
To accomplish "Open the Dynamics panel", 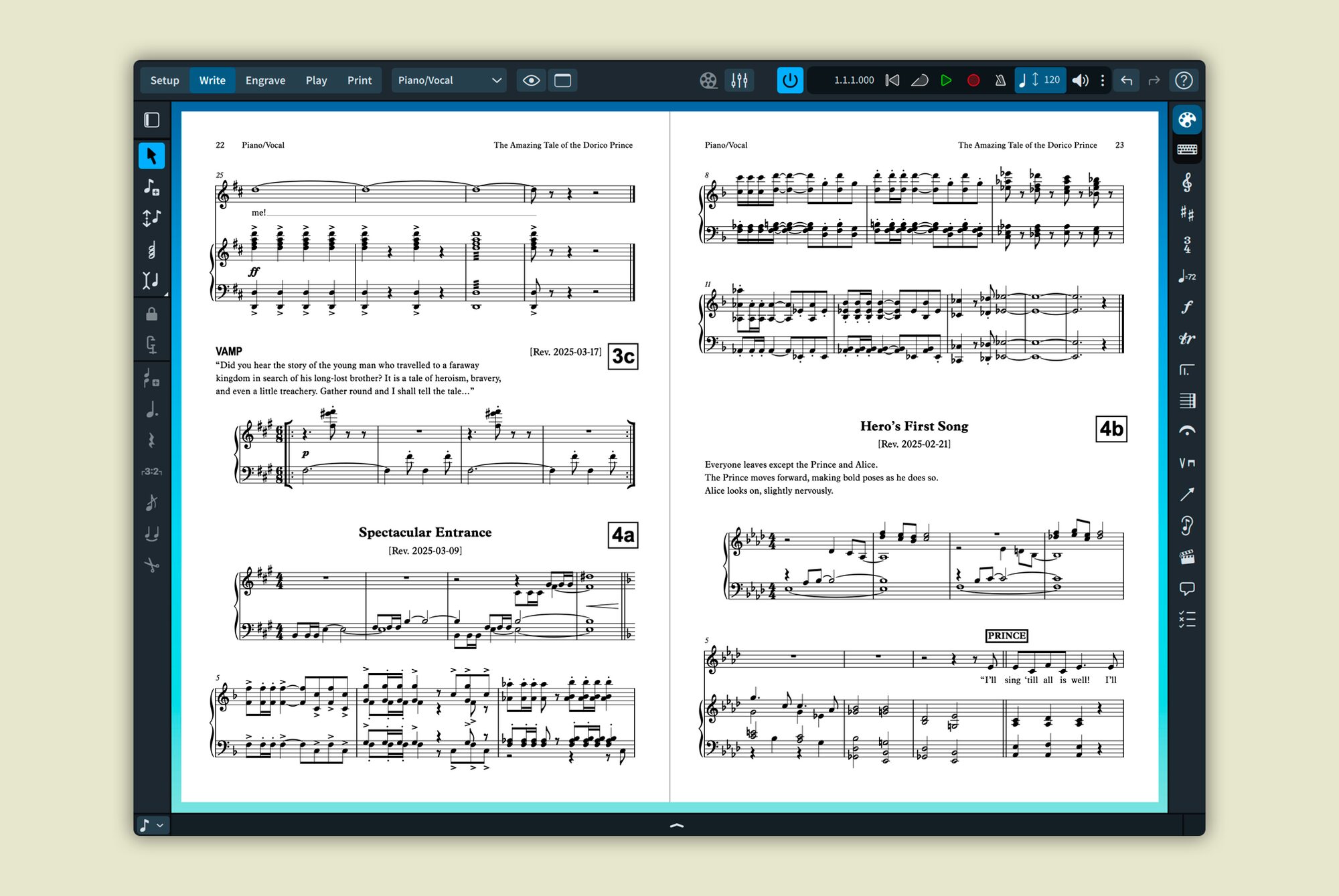I will (1186, 307).
